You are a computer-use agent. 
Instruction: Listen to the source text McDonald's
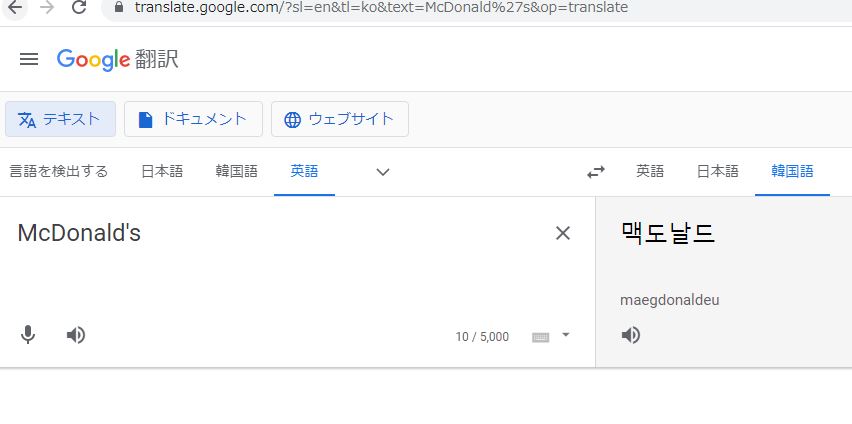click(x=76, y=335)
